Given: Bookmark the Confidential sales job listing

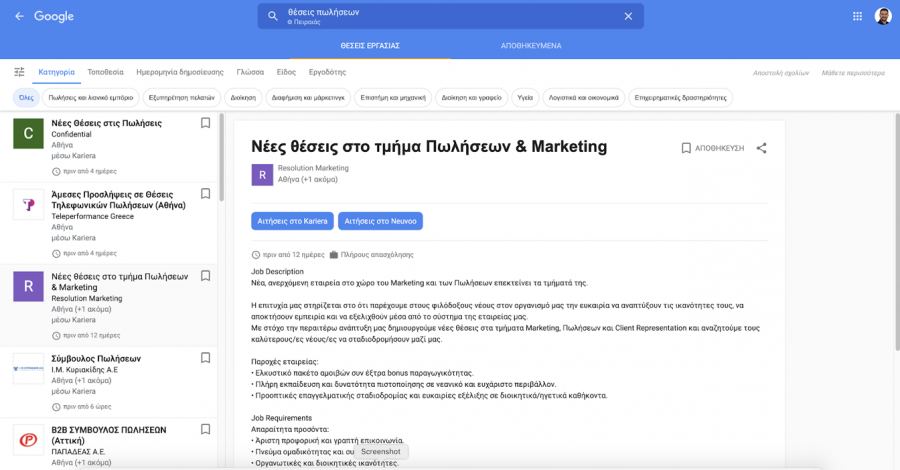Looking at the screenshot, I should coord(205,123).
